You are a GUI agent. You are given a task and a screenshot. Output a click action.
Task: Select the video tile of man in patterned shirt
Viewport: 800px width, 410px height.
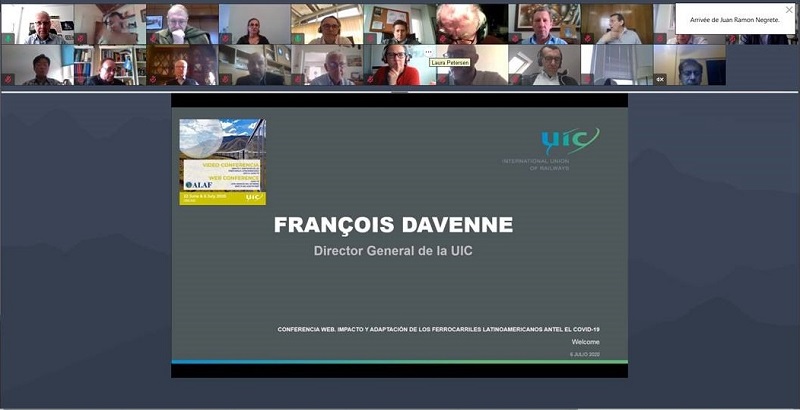click(x=38, y=65)
